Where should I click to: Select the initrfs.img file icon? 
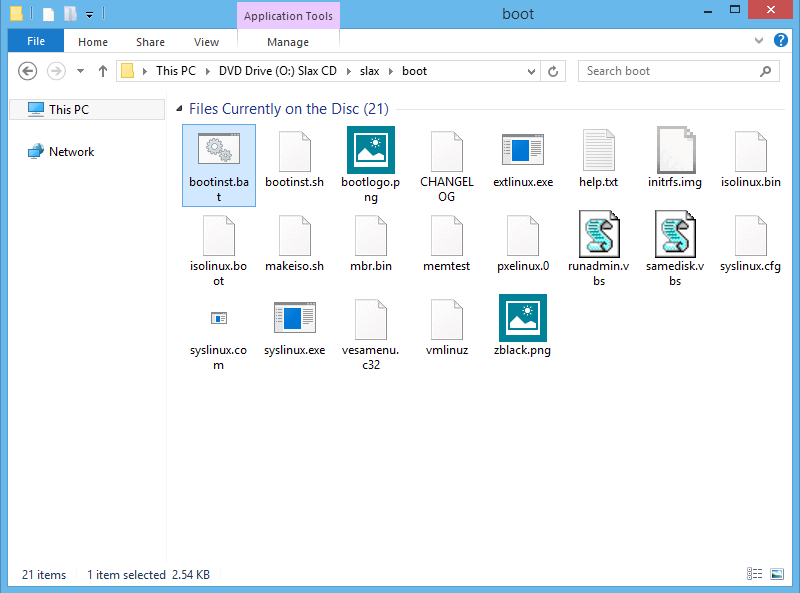675,152
